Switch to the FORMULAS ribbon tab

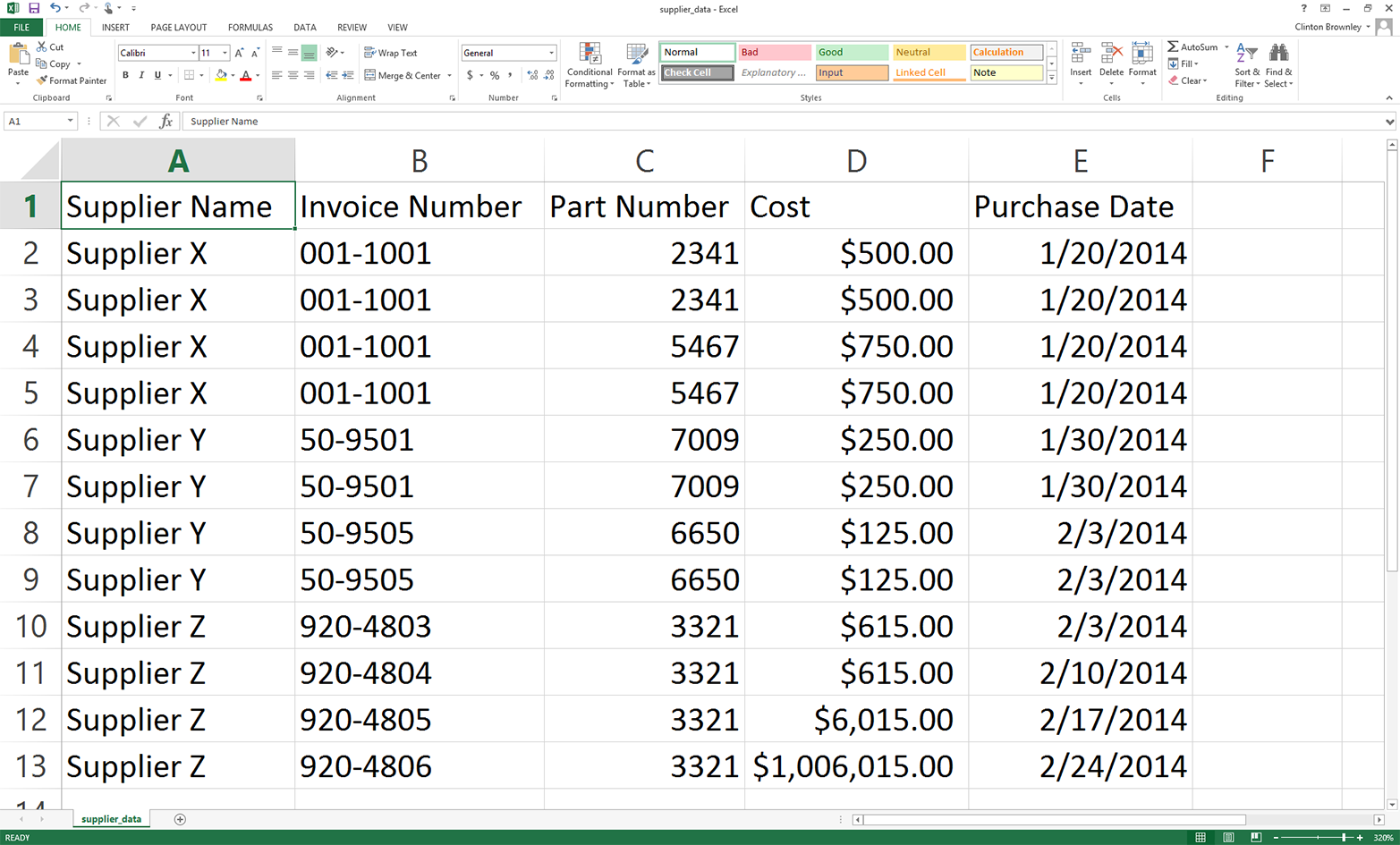(249, 27)
